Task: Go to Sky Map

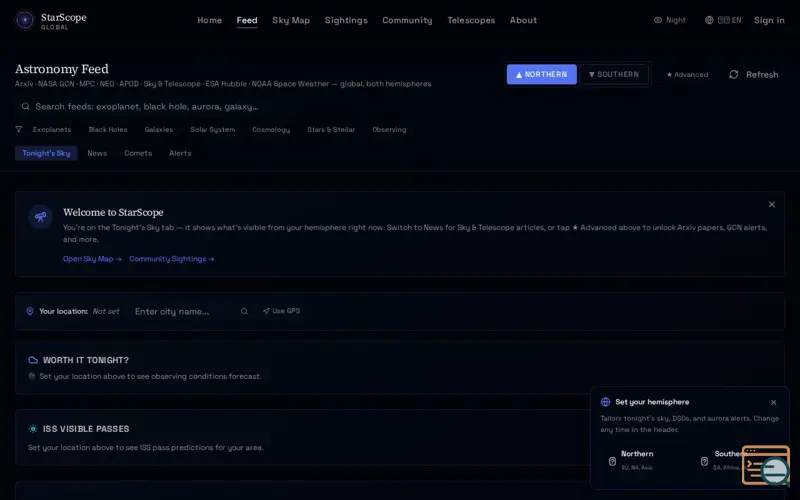Action: (291, 20)
